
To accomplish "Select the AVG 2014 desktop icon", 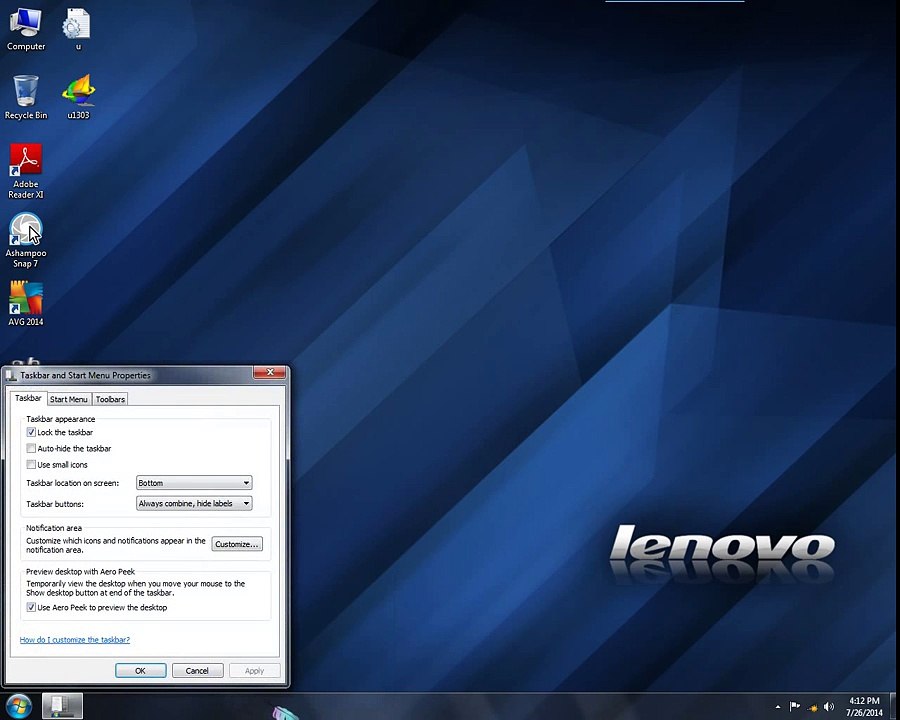I will [25, 304].
